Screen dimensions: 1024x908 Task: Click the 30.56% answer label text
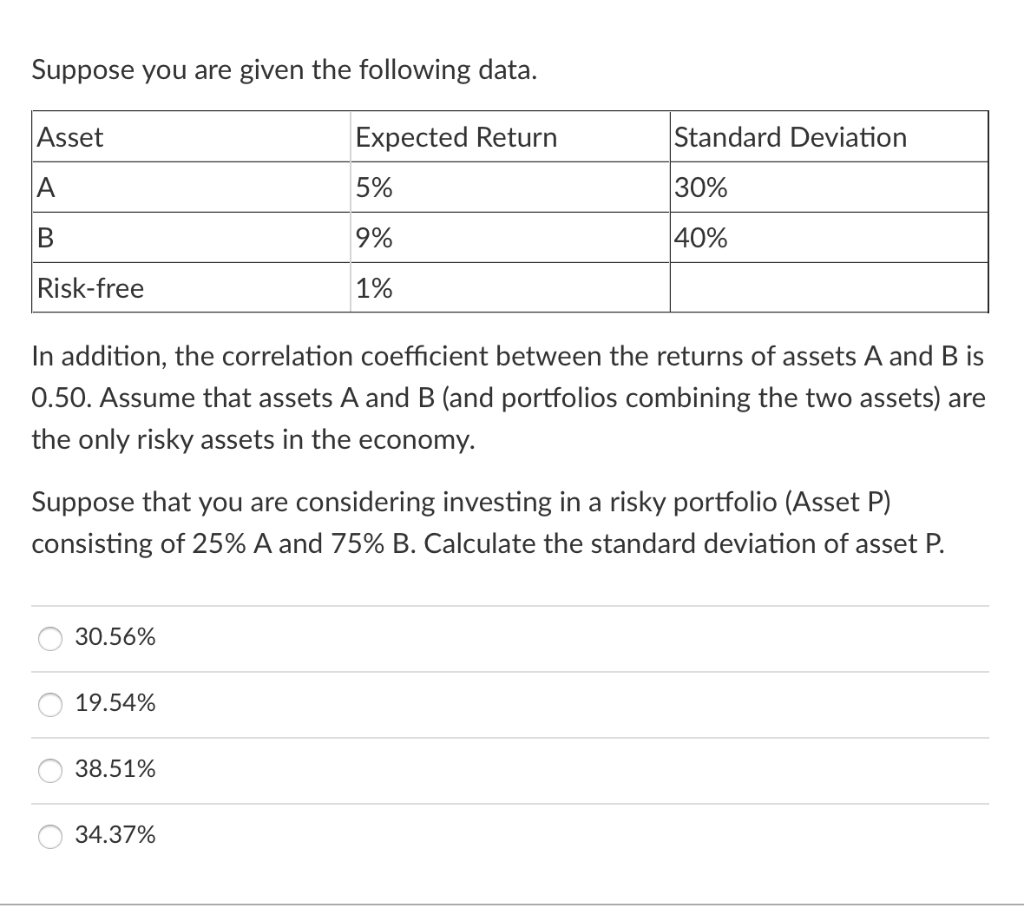coord(115,637)
